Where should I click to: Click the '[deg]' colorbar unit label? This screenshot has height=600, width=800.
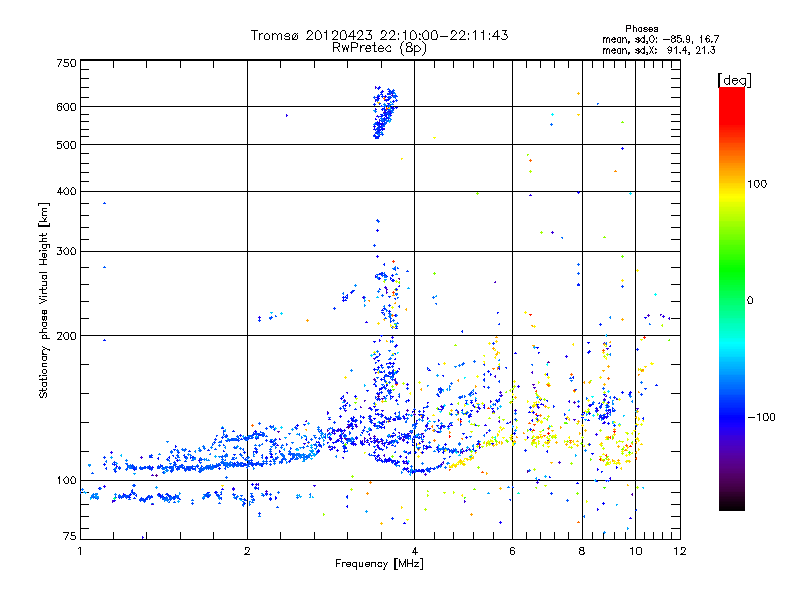point(734,80)
